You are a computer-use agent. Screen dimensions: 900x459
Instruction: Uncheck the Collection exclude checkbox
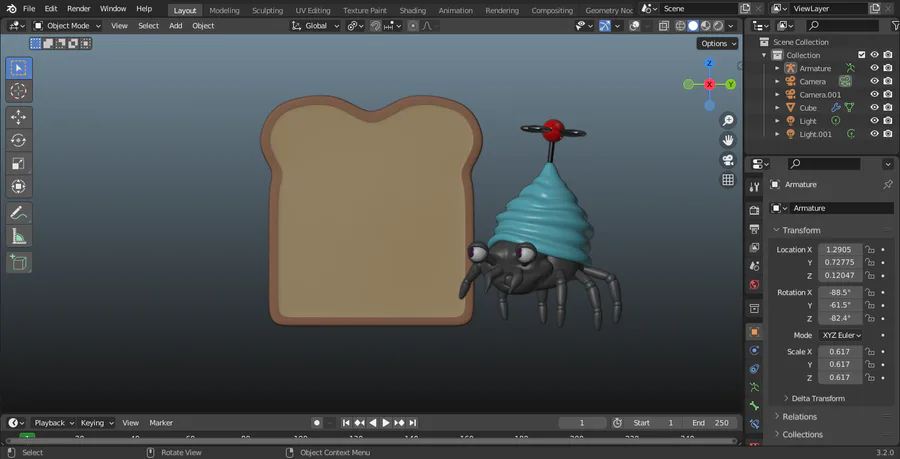pos(861,55)
